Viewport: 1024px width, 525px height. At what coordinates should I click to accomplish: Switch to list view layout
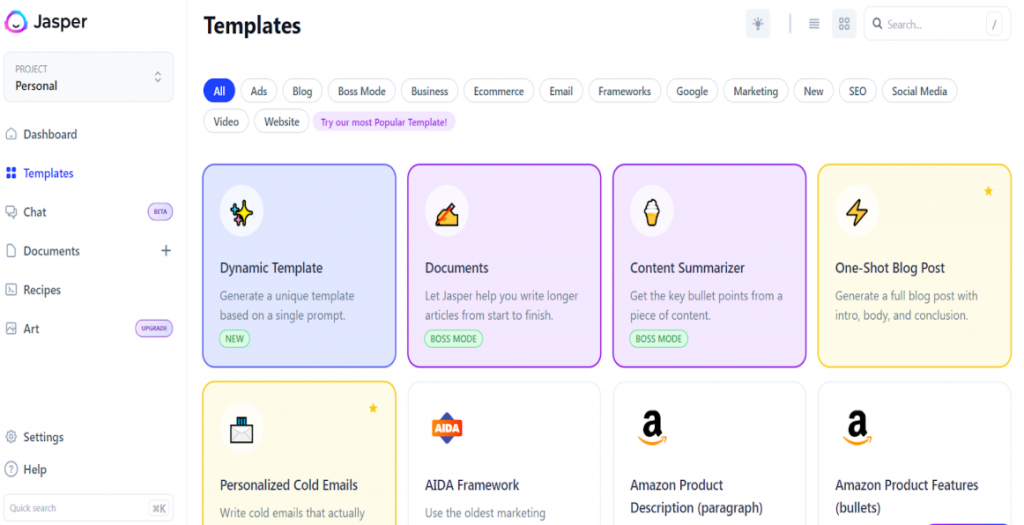tap(814, 24)
